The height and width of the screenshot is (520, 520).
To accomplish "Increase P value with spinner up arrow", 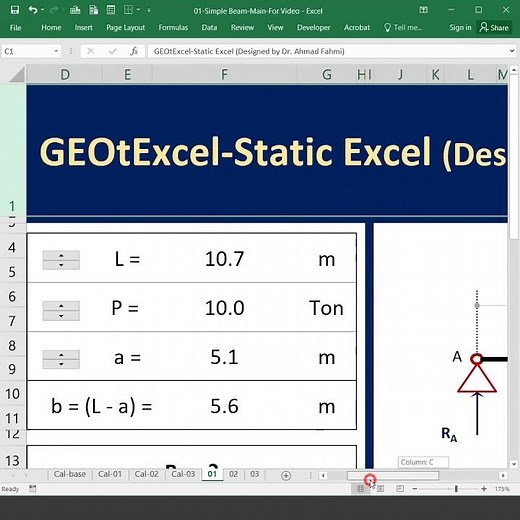I will tap(61, 306).
